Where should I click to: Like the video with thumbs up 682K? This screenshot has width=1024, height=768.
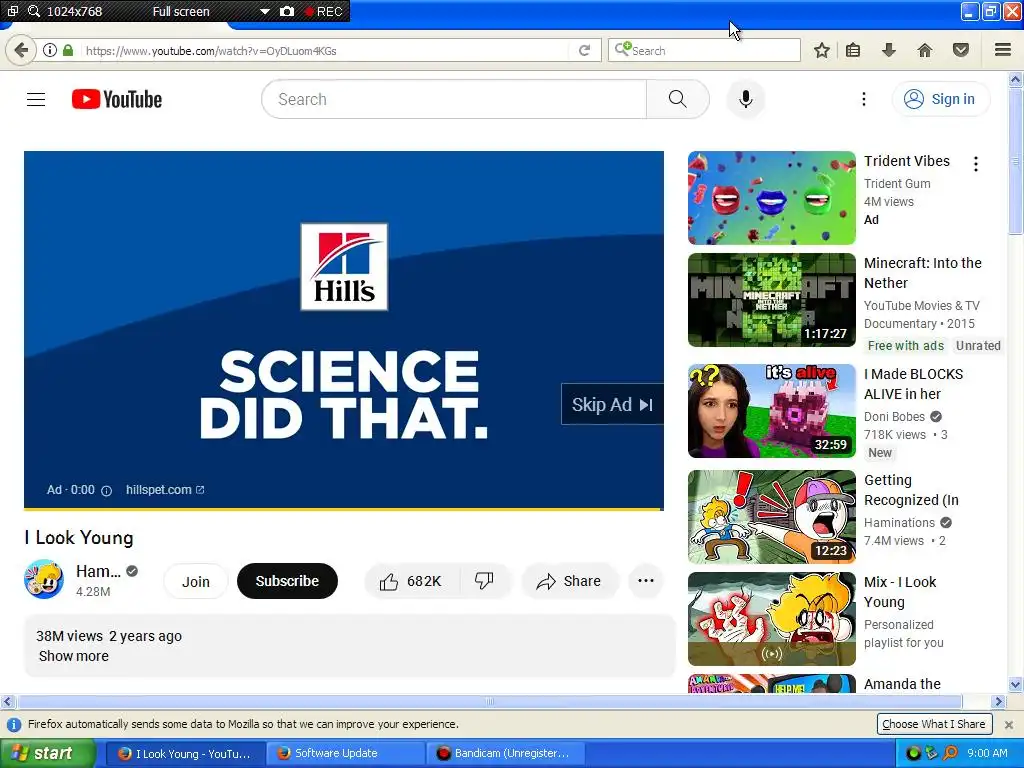coord(412,581)
